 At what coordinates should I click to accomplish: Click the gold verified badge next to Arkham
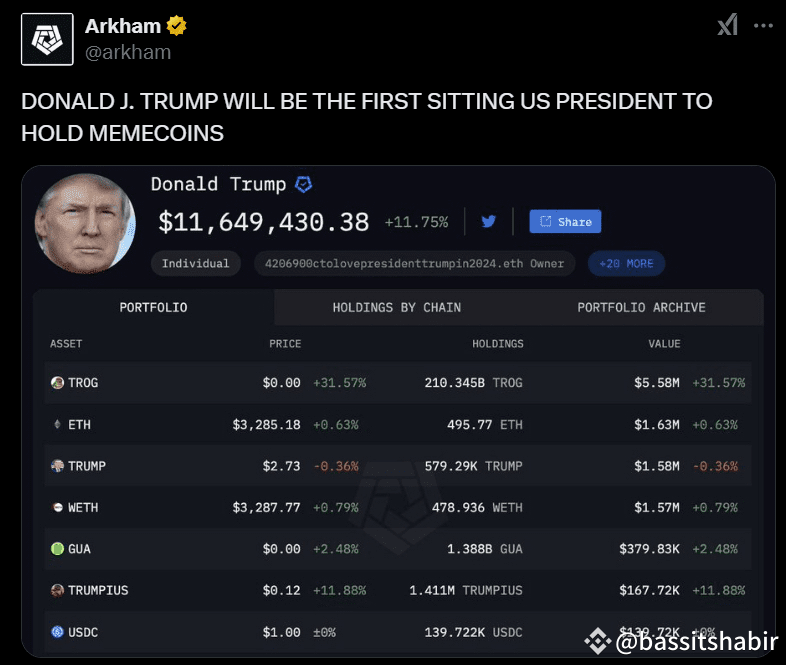(176, 26)
